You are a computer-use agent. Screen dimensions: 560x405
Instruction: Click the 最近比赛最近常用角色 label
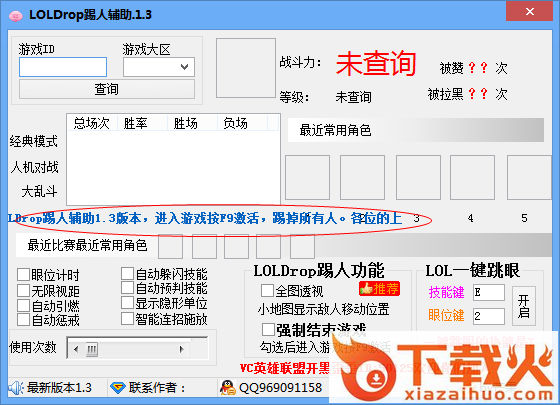88,245
